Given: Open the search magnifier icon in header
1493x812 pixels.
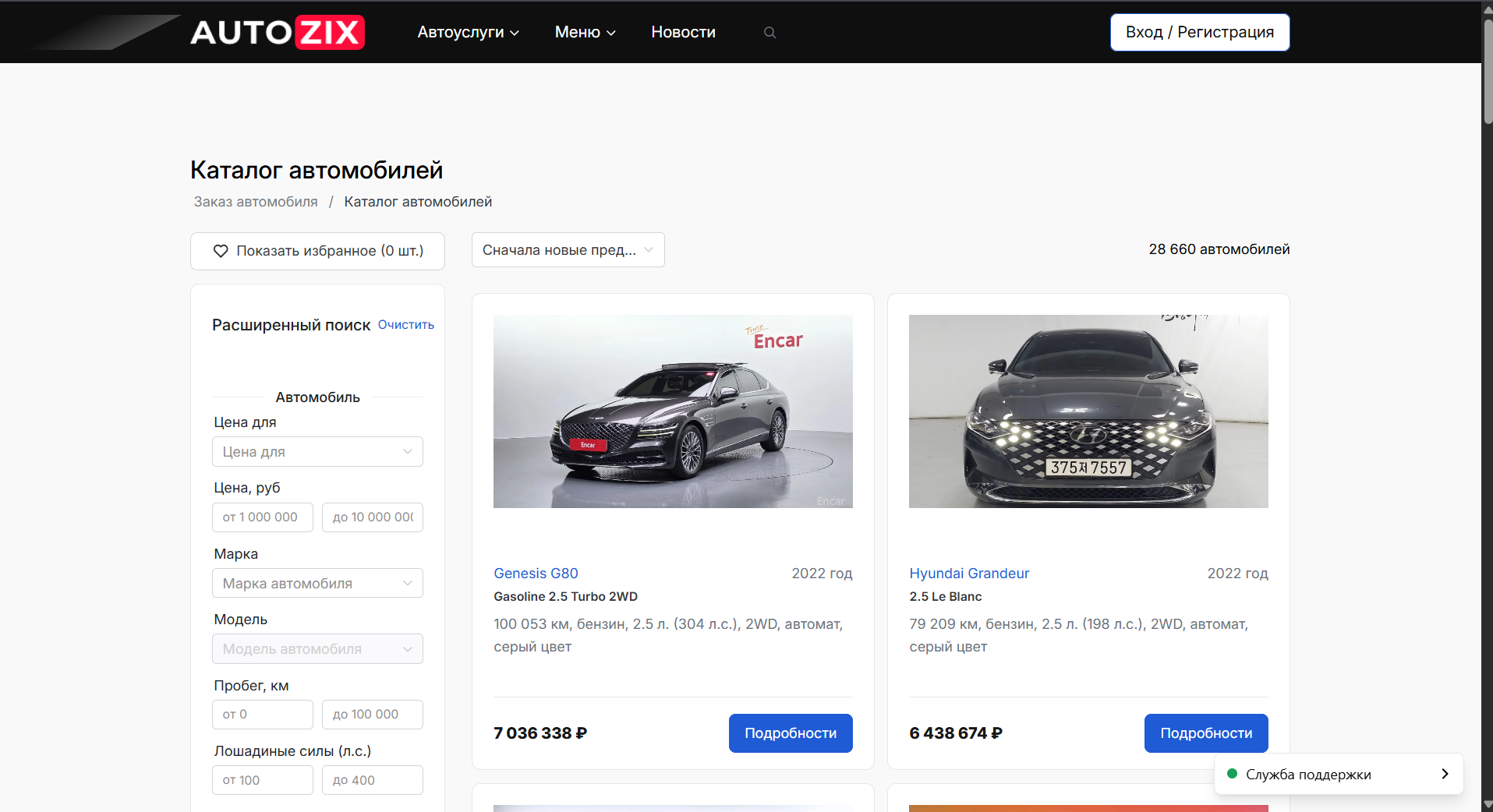Looking at the screenshot, I should click(769, 33).
